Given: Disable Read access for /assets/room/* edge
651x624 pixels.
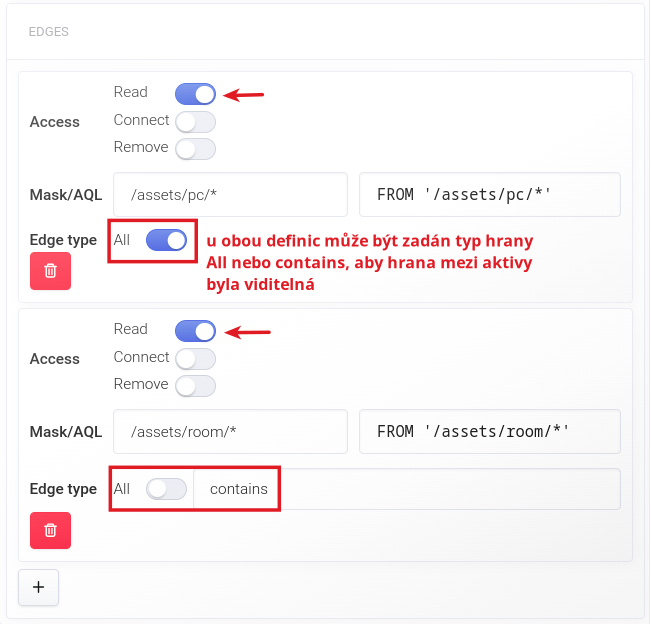Looking at the screenshot, I should click(x=195, y=332).
